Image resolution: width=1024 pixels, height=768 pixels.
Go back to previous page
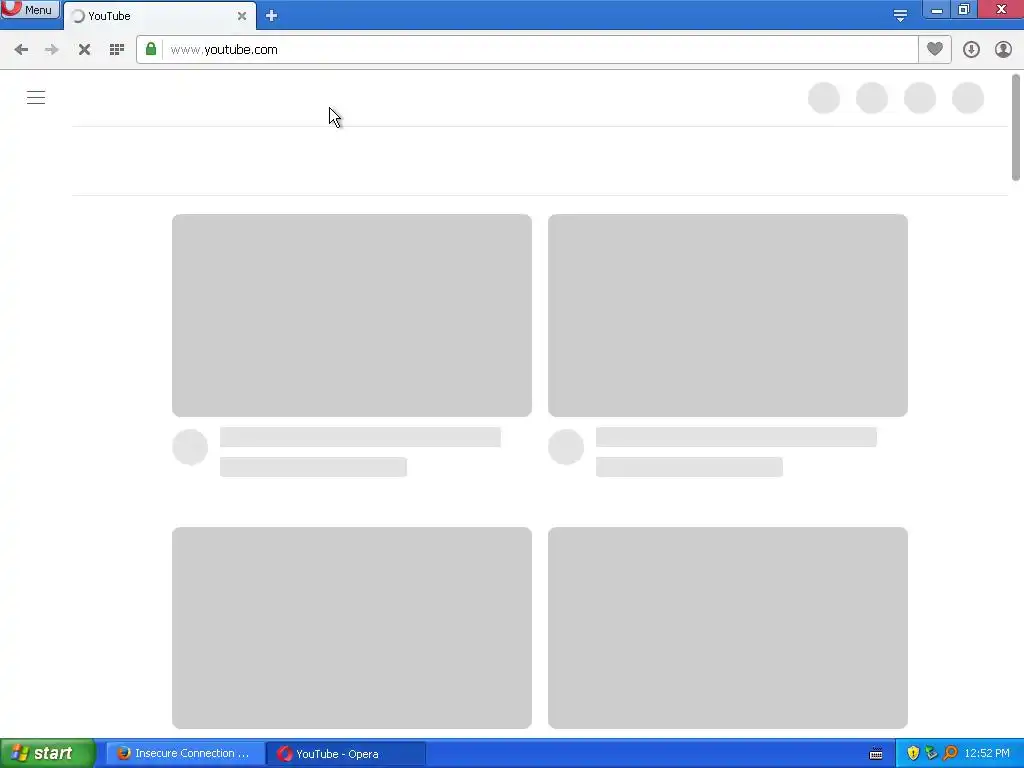(21, 50)
